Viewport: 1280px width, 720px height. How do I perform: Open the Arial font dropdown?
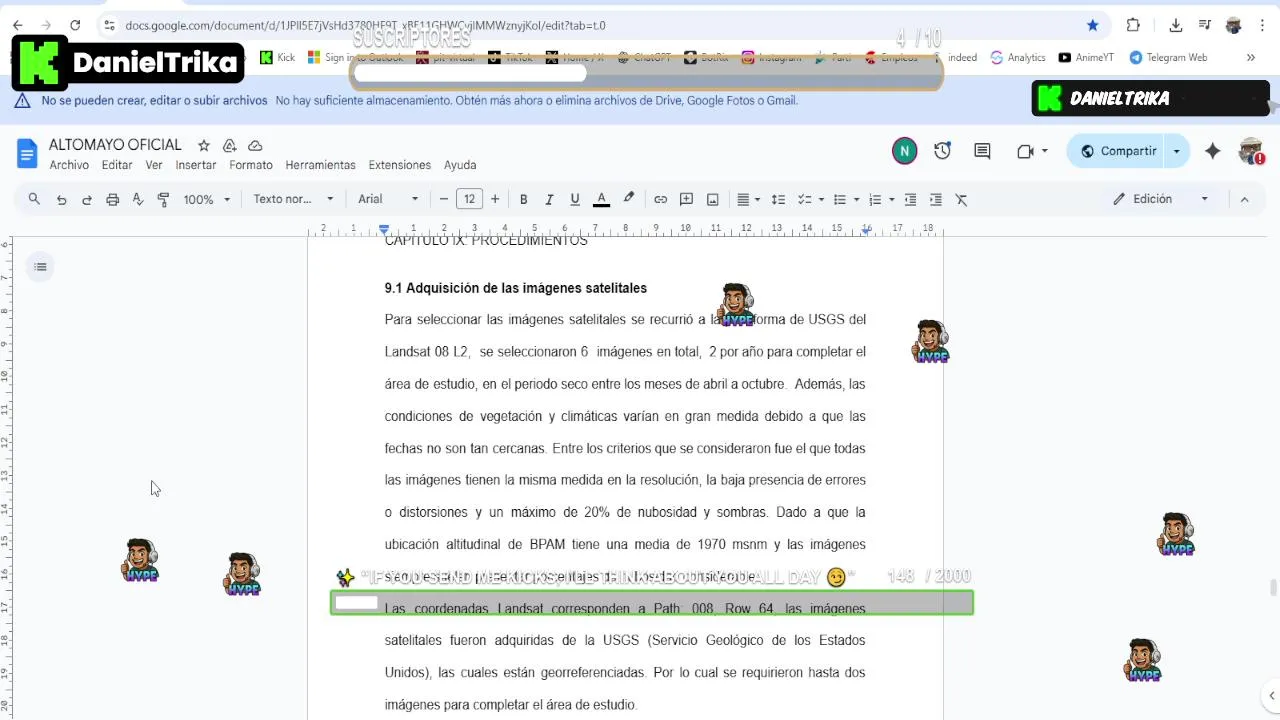pos(388,199)
